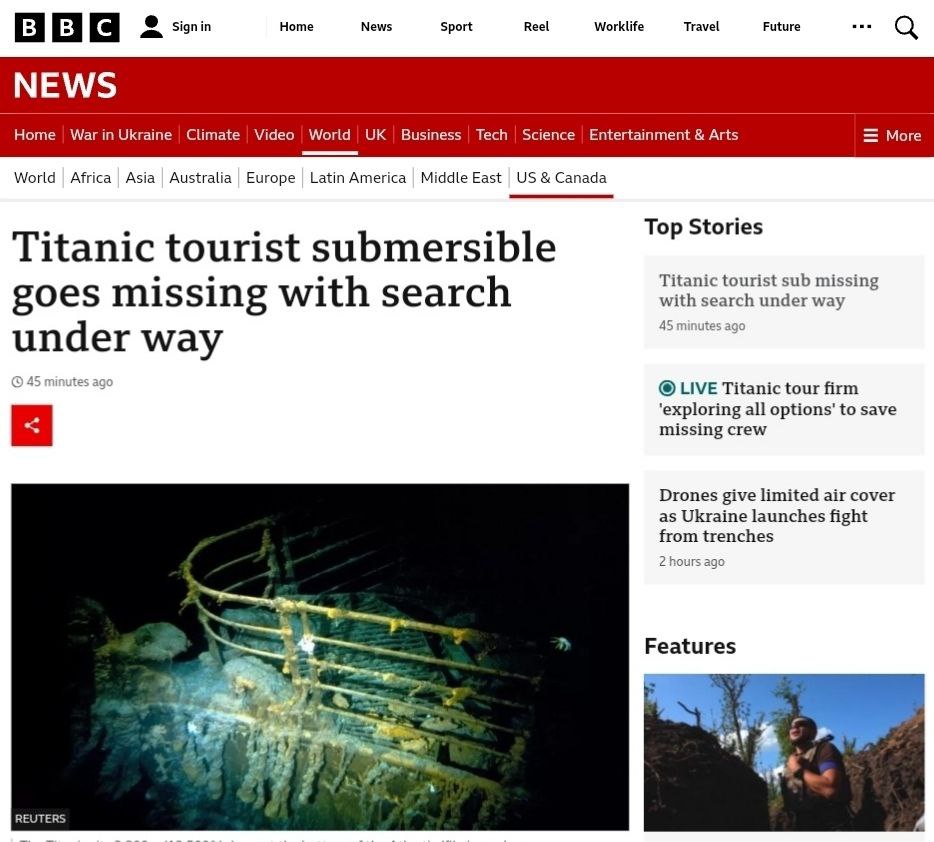Open the Climate section
Viewport: 934px width, 842px height.
point(213,135)
